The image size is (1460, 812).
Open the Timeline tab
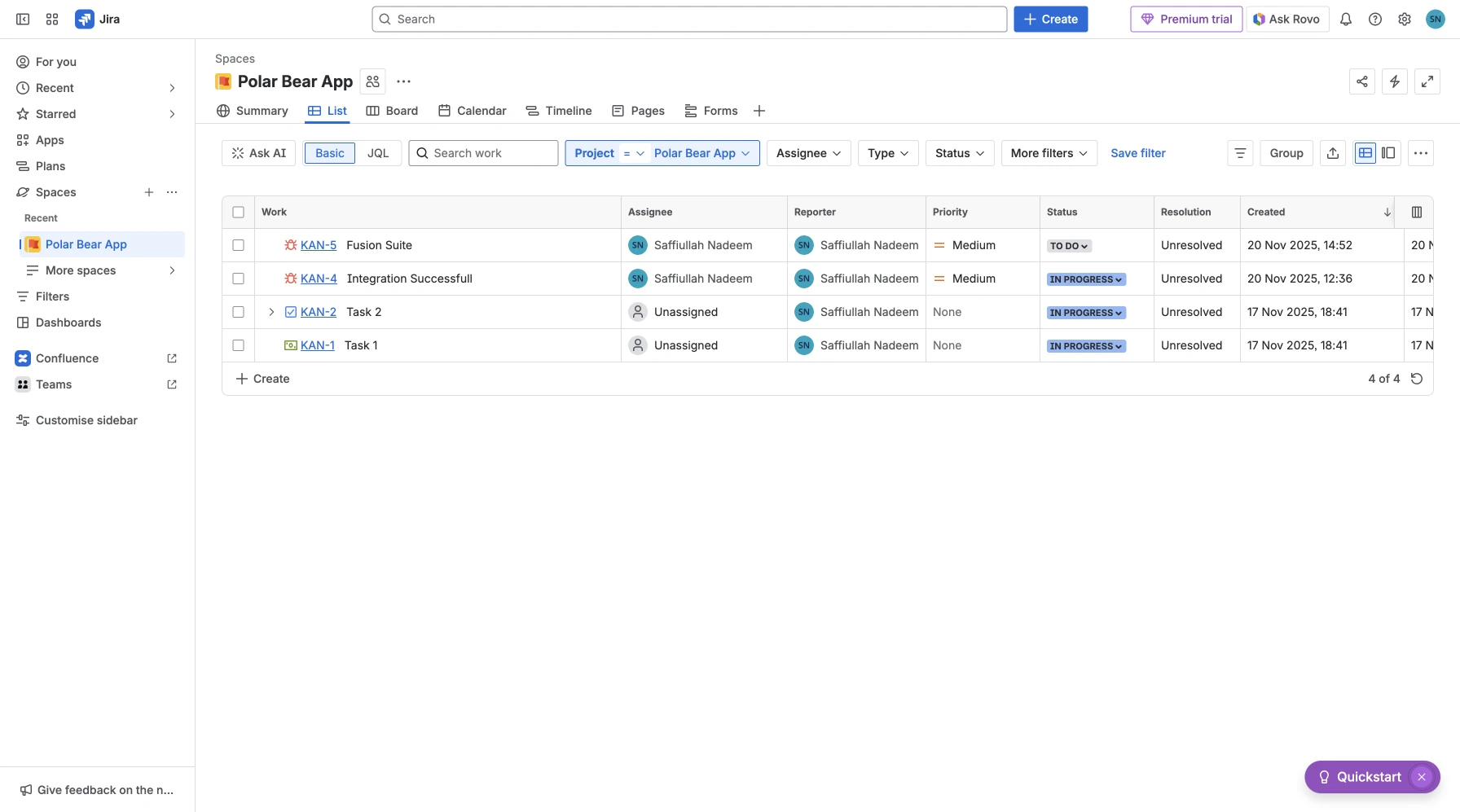pos(559,111)
